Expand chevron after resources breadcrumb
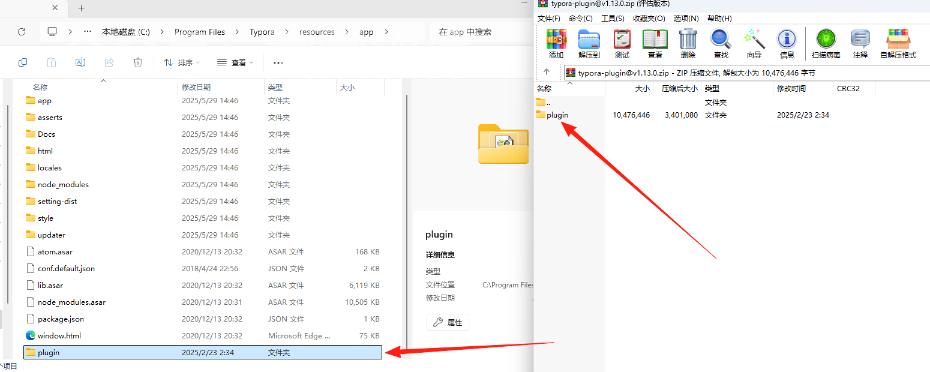The image size is (930, 372). (347, 32)
